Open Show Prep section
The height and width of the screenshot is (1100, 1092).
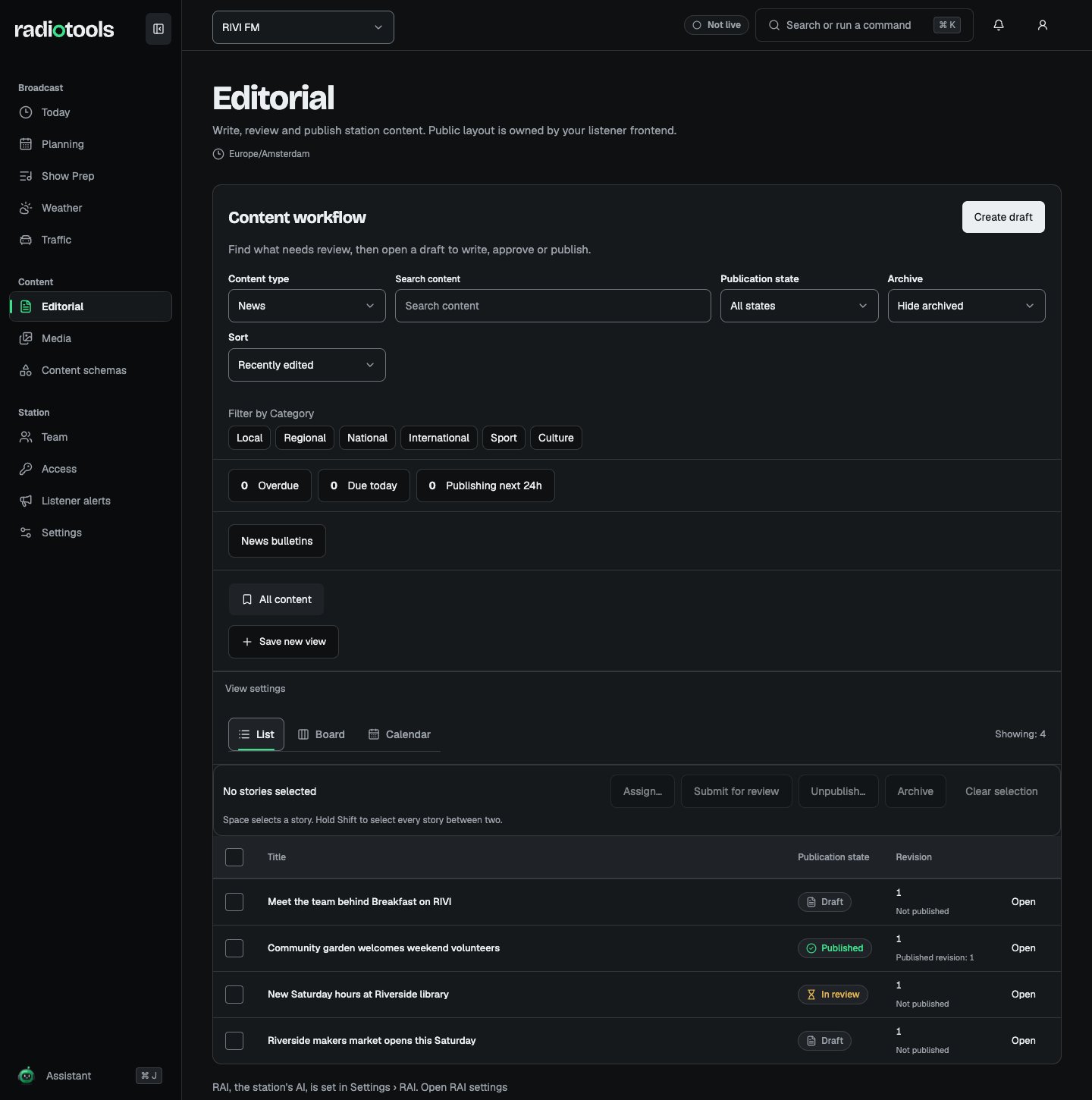(91, 176)
